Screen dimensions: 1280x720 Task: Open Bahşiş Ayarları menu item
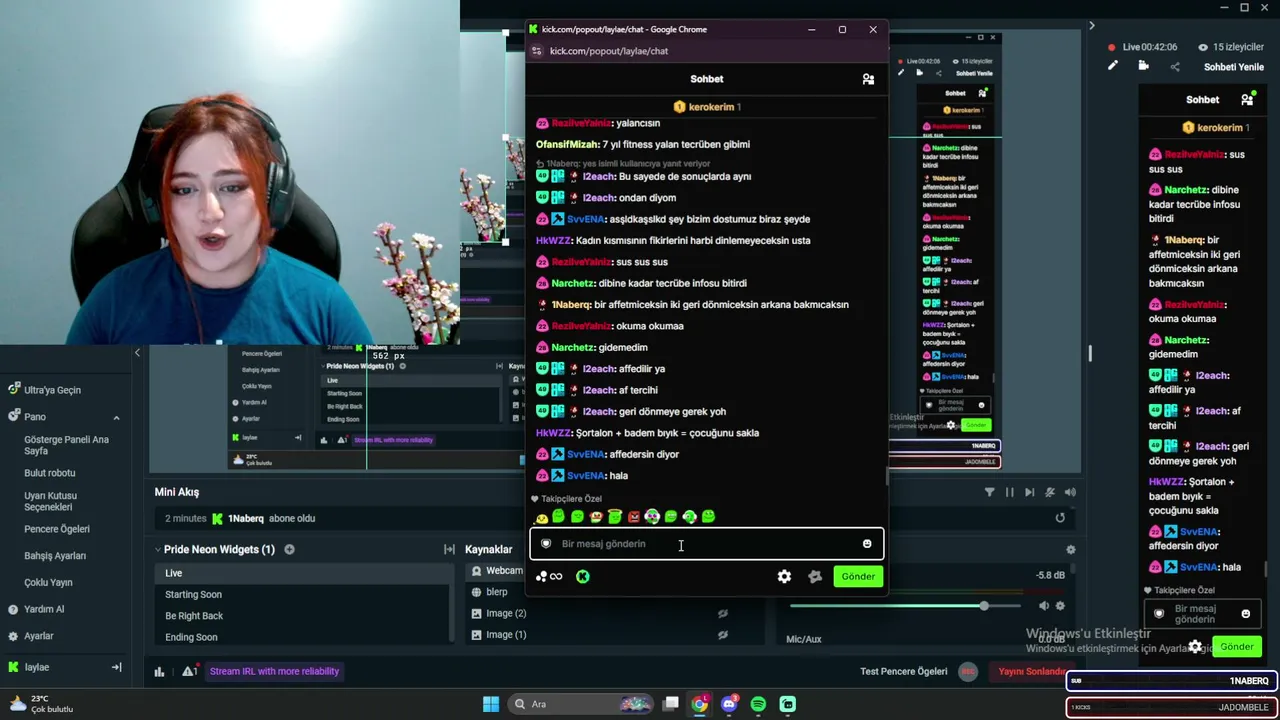55,556
